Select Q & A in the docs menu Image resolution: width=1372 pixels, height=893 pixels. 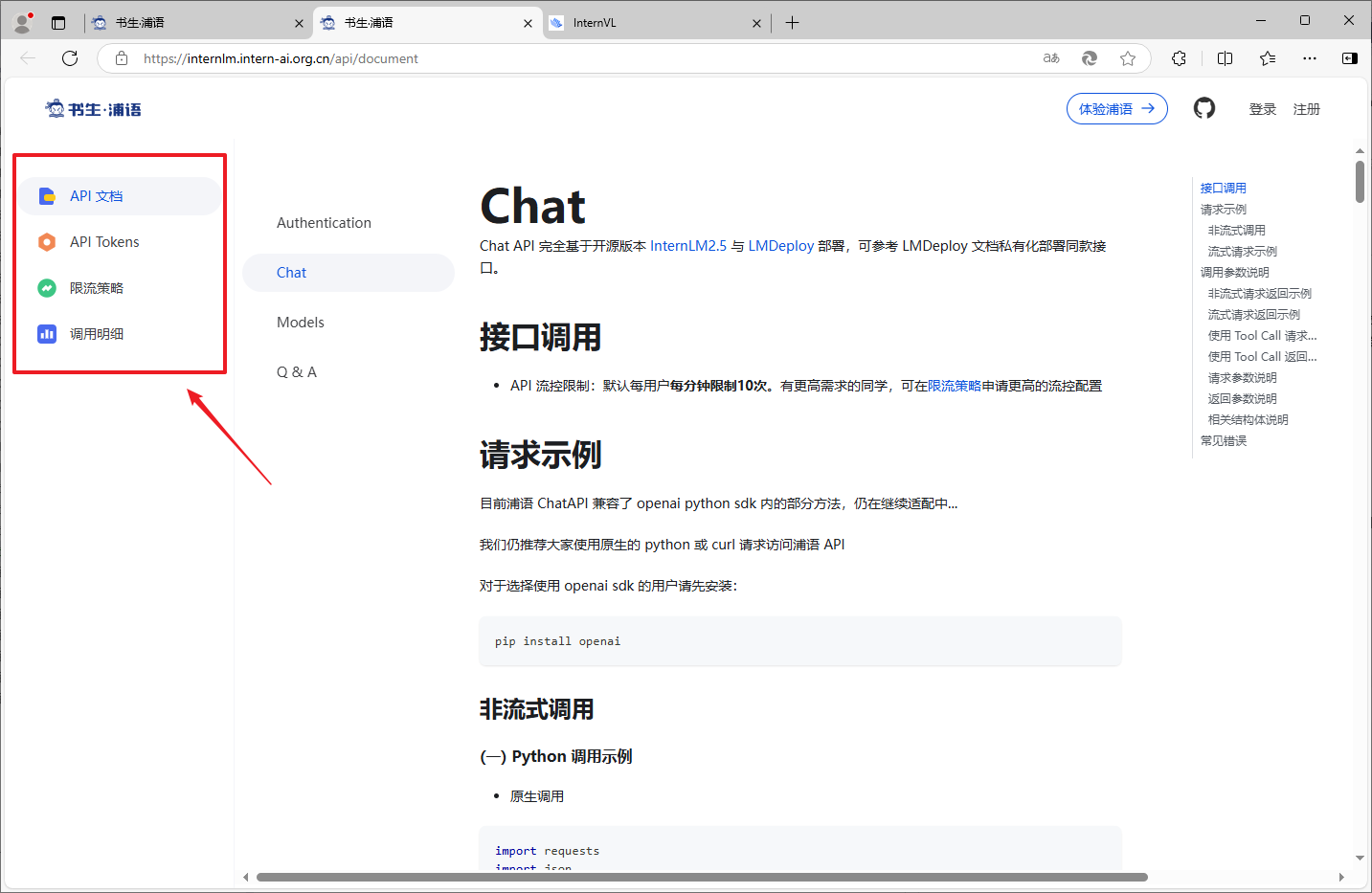(349, 372)
